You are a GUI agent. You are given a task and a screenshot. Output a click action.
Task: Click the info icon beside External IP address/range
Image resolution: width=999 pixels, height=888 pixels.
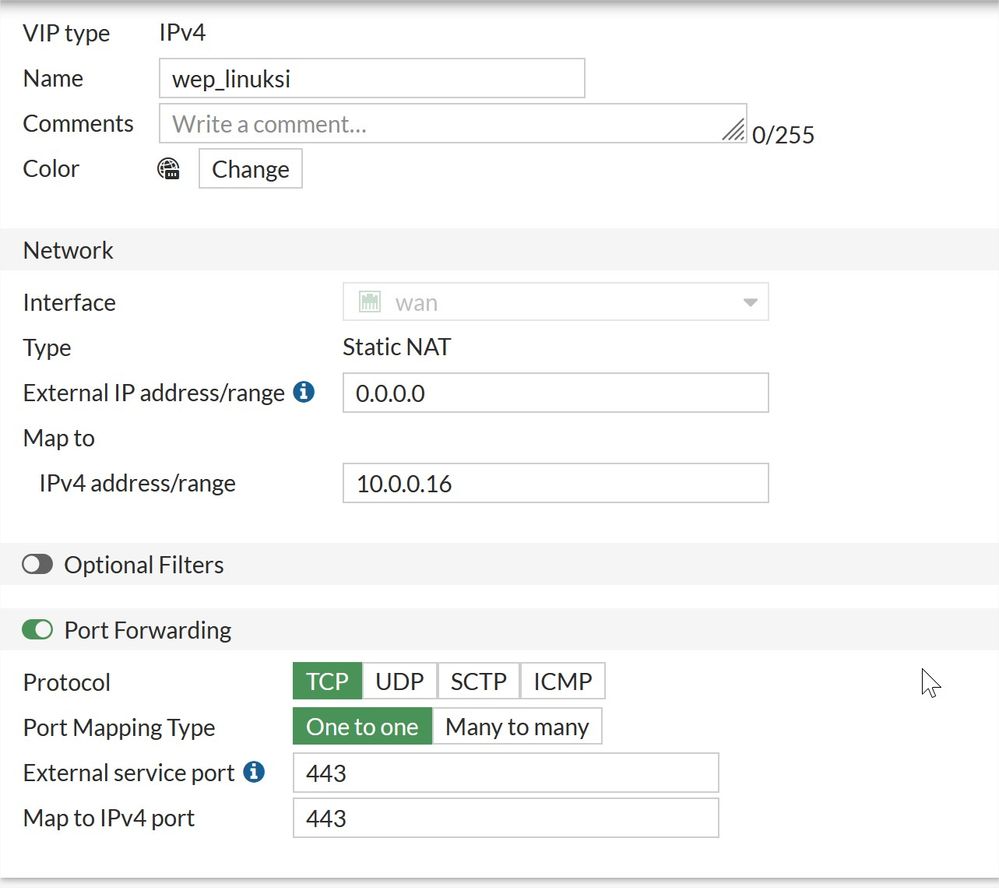303,393
